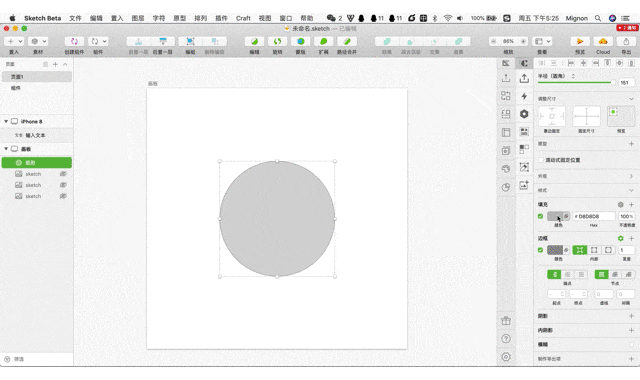Open the border color swatch

(x=555, y=250)
